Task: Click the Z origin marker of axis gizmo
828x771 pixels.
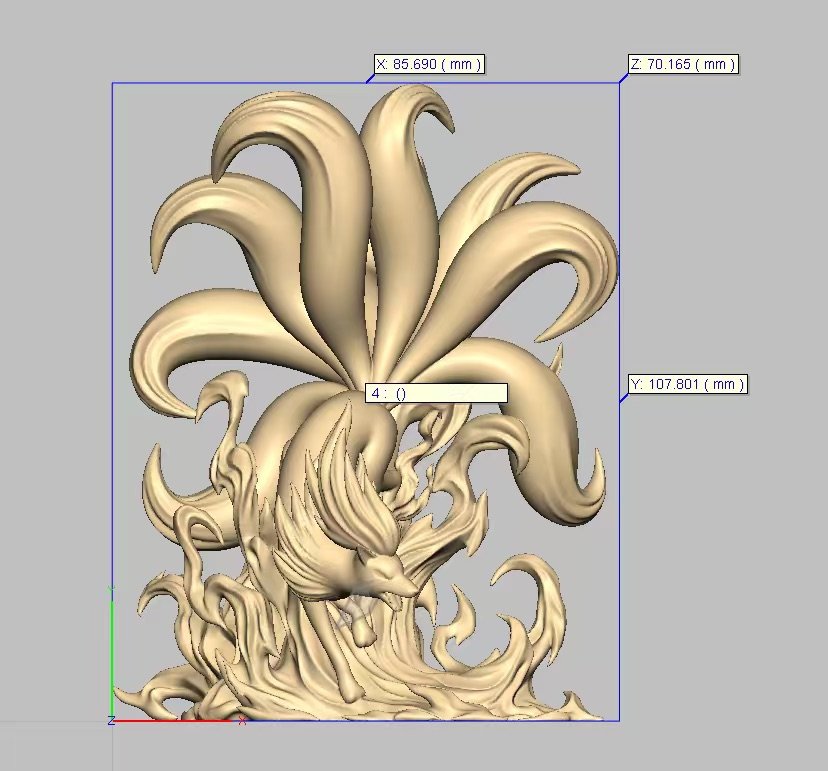Action: (110, 720)
